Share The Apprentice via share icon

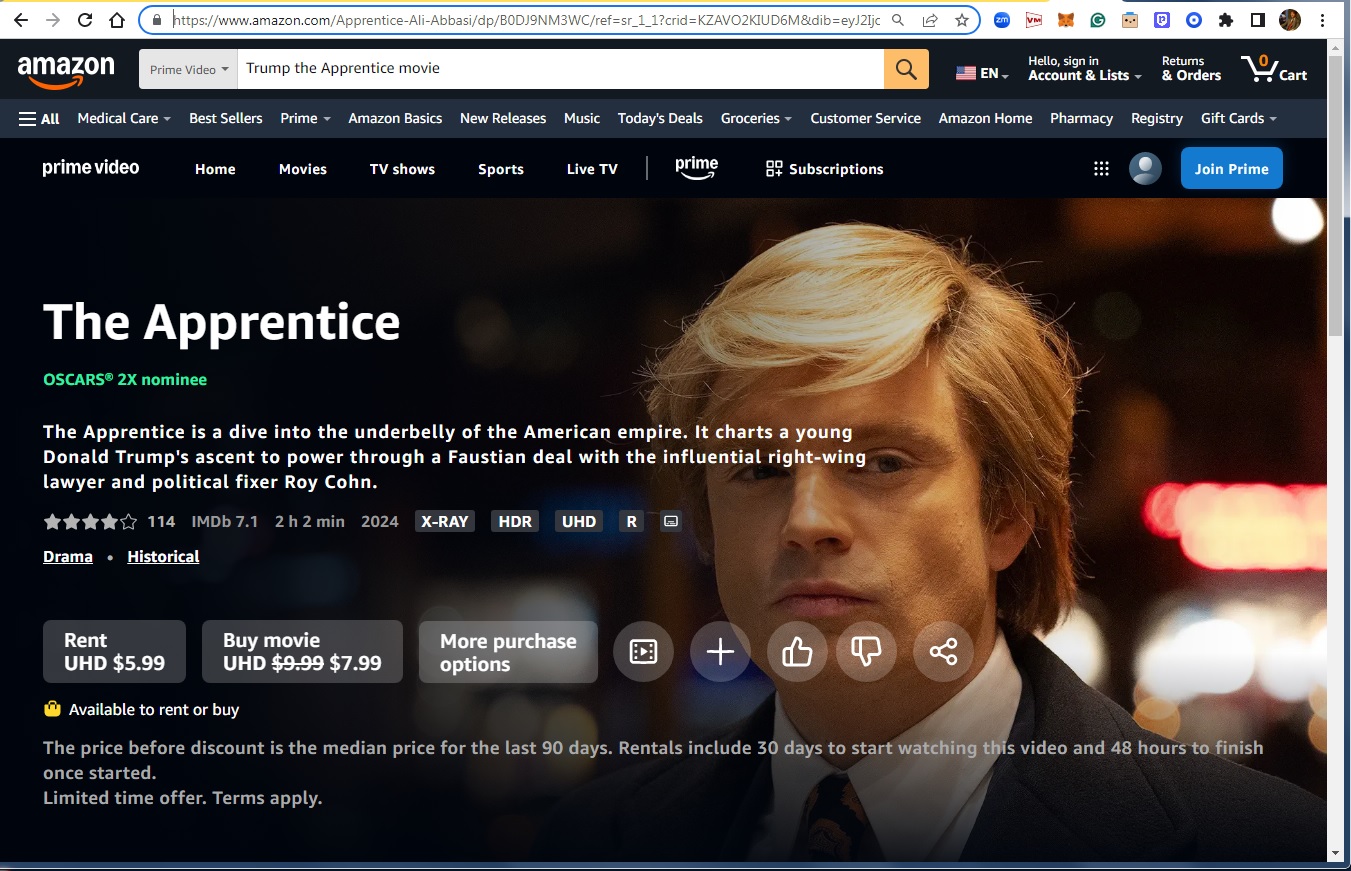(x=943, y=652)
